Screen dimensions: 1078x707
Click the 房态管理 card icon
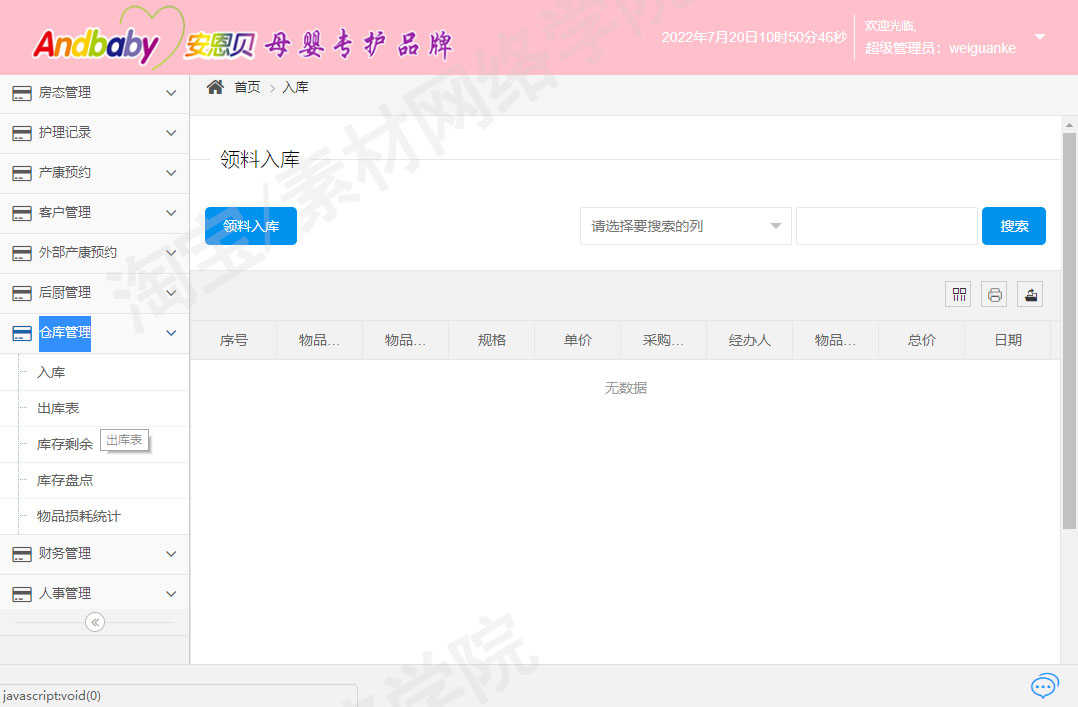coord(22,93)
